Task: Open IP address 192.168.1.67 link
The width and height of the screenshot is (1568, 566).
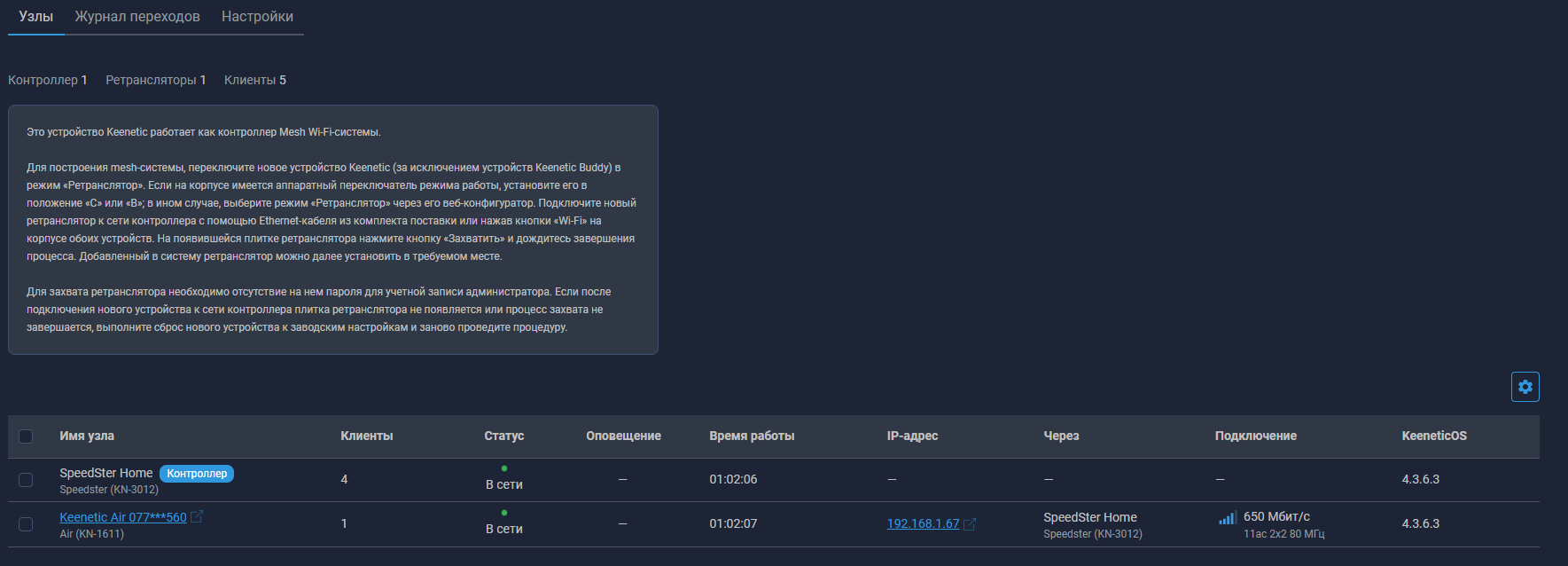Action: coord(923,523)
